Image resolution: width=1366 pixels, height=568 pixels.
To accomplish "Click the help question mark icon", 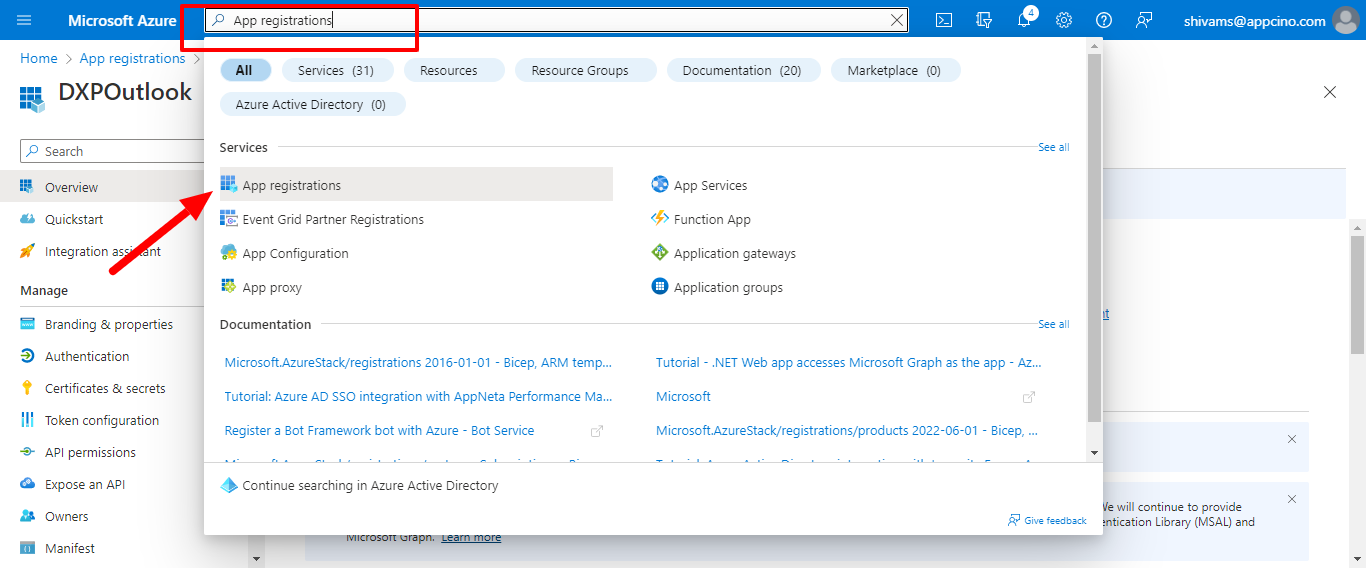I will tap(1104, 20).
